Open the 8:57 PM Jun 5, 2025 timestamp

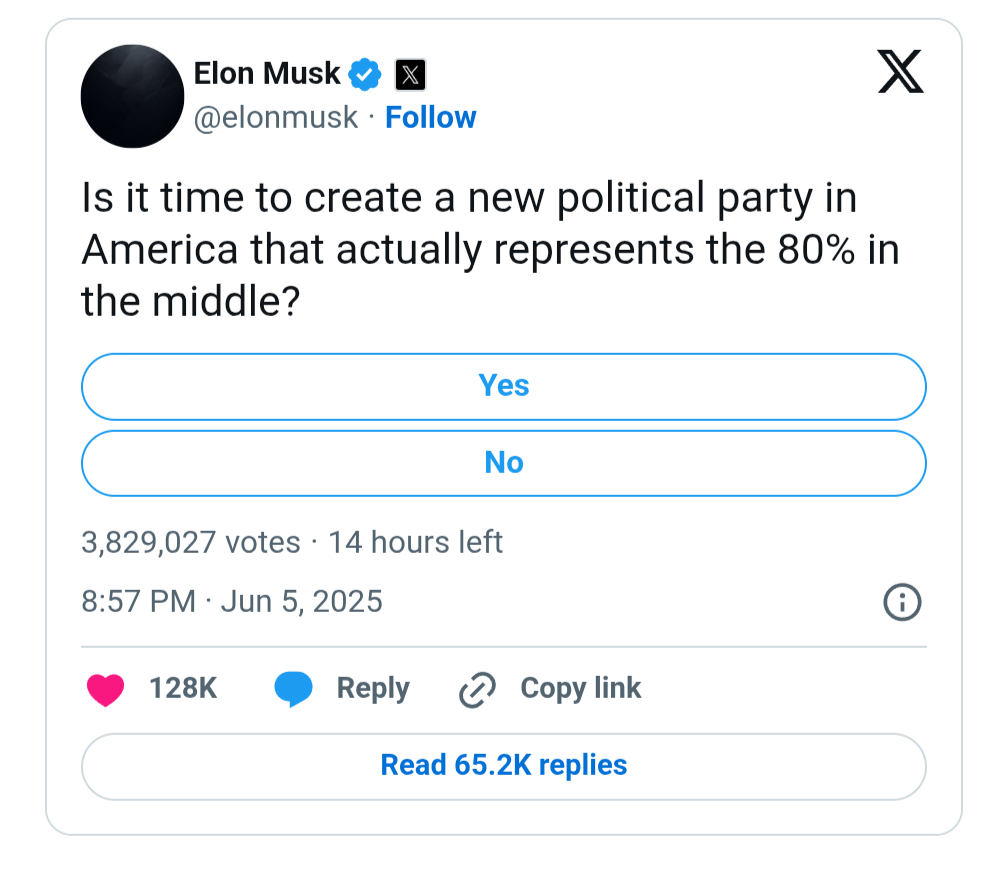click(232, 602)
